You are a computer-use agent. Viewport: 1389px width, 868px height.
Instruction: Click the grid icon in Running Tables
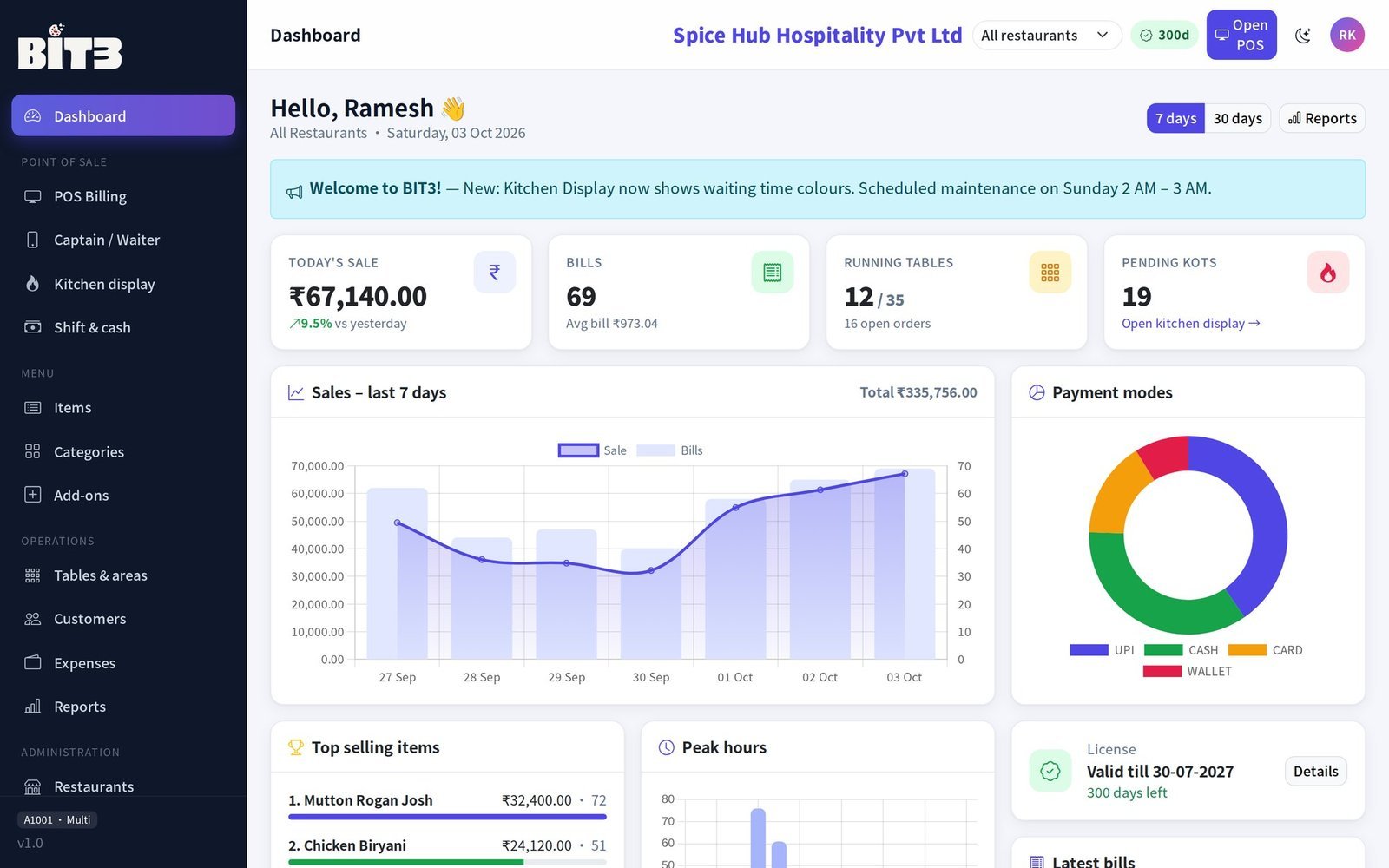pyautogui.click(x=1050, y=272)
